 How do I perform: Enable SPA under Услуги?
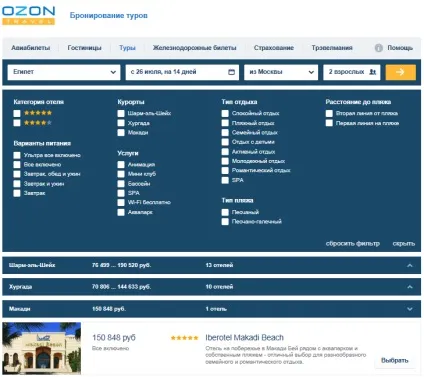click(121, 193)
